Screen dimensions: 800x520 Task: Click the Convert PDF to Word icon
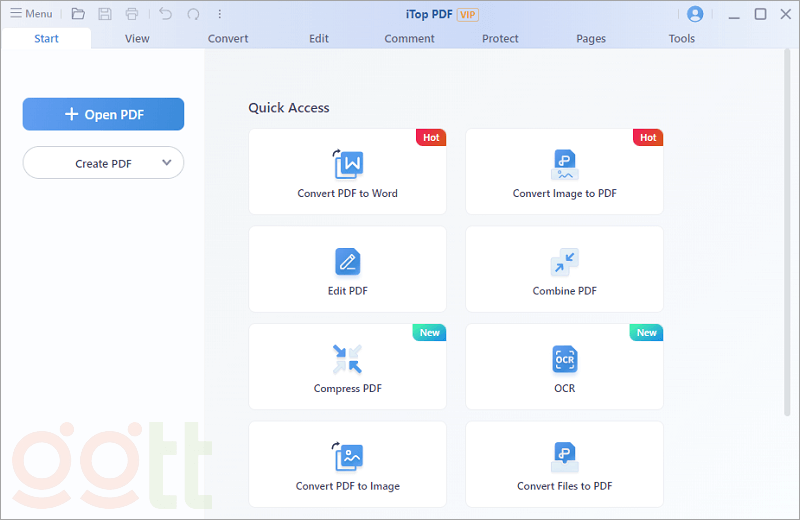point(348,164)
